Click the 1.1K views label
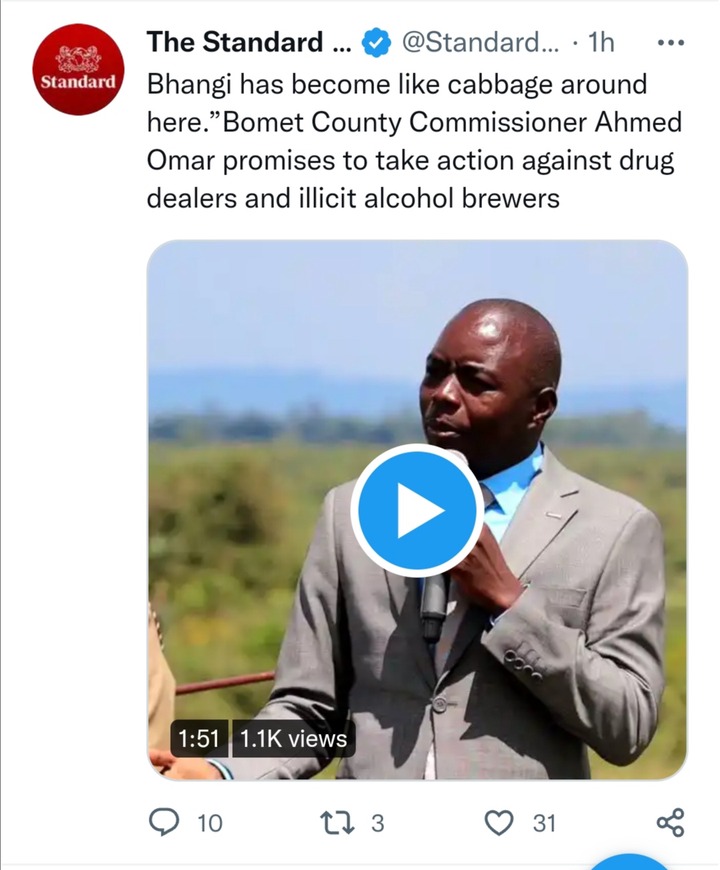This screenshot has width=720, height=870. (293, 739)
